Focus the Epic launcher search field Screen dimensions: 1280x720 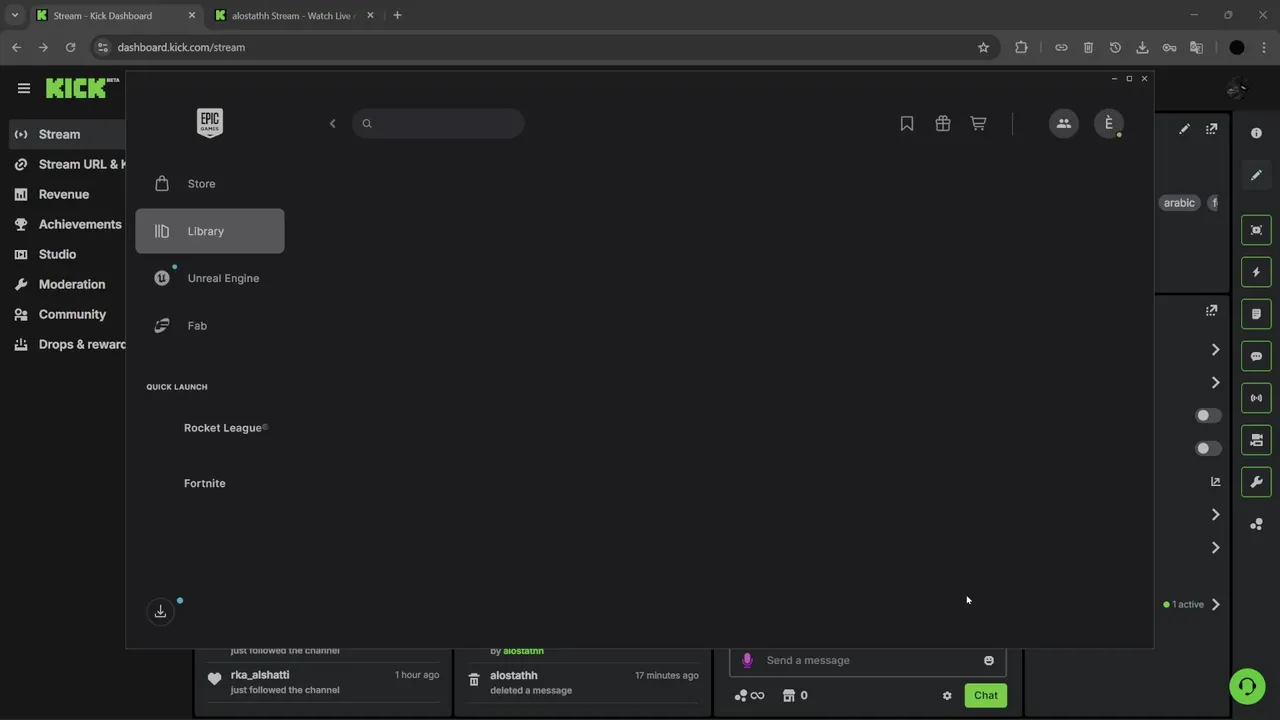(x=438, y=123)
